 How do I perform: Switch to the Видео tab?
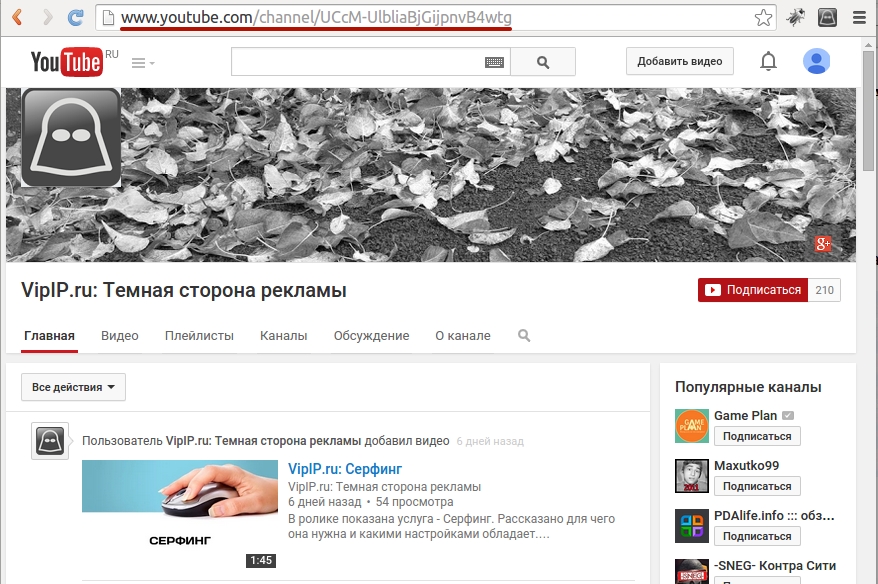[x=120, y=336]
